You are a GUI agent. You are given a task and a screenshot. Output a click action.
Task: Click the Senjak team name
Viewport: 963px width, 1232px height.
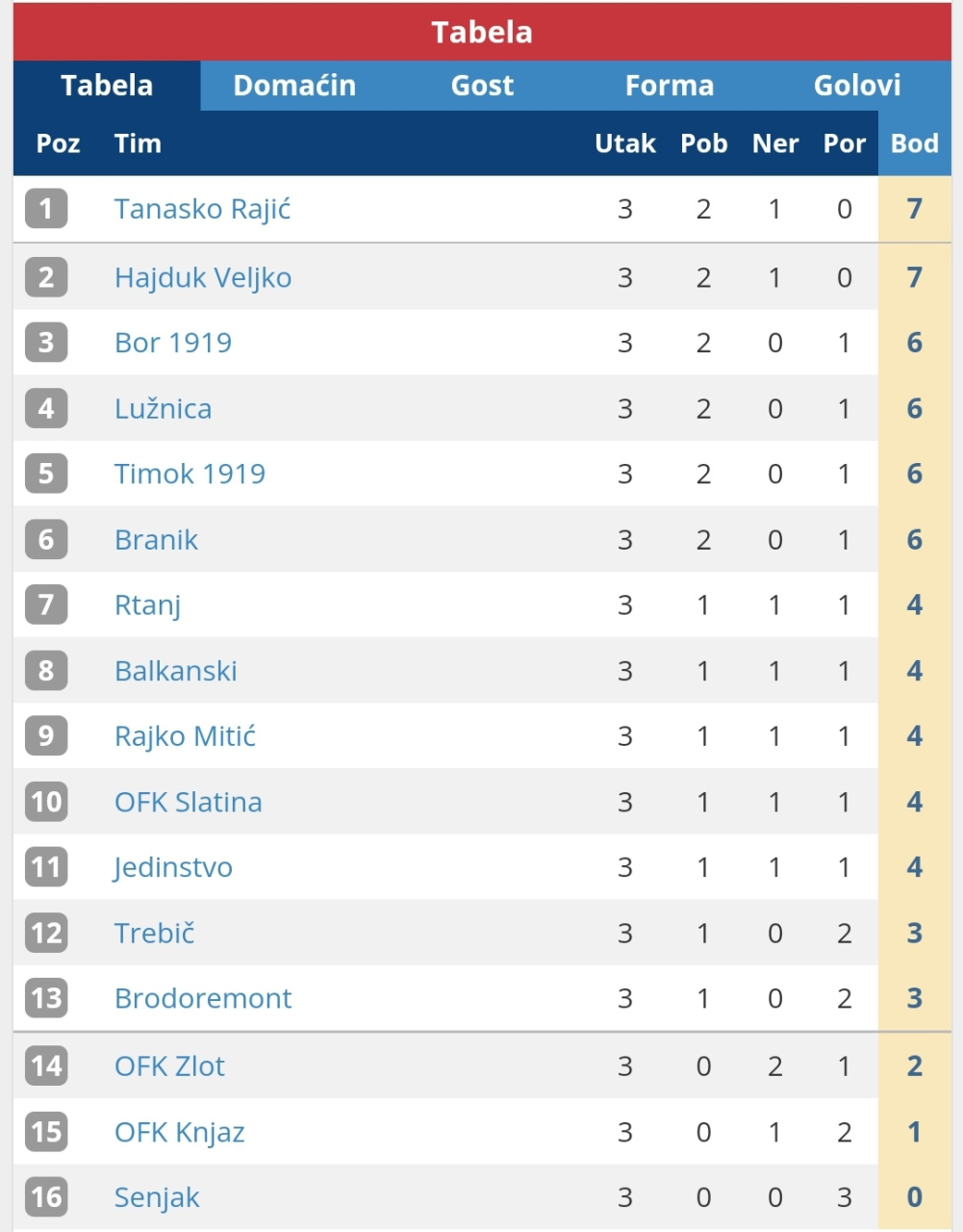click(x=157, y=1197)
